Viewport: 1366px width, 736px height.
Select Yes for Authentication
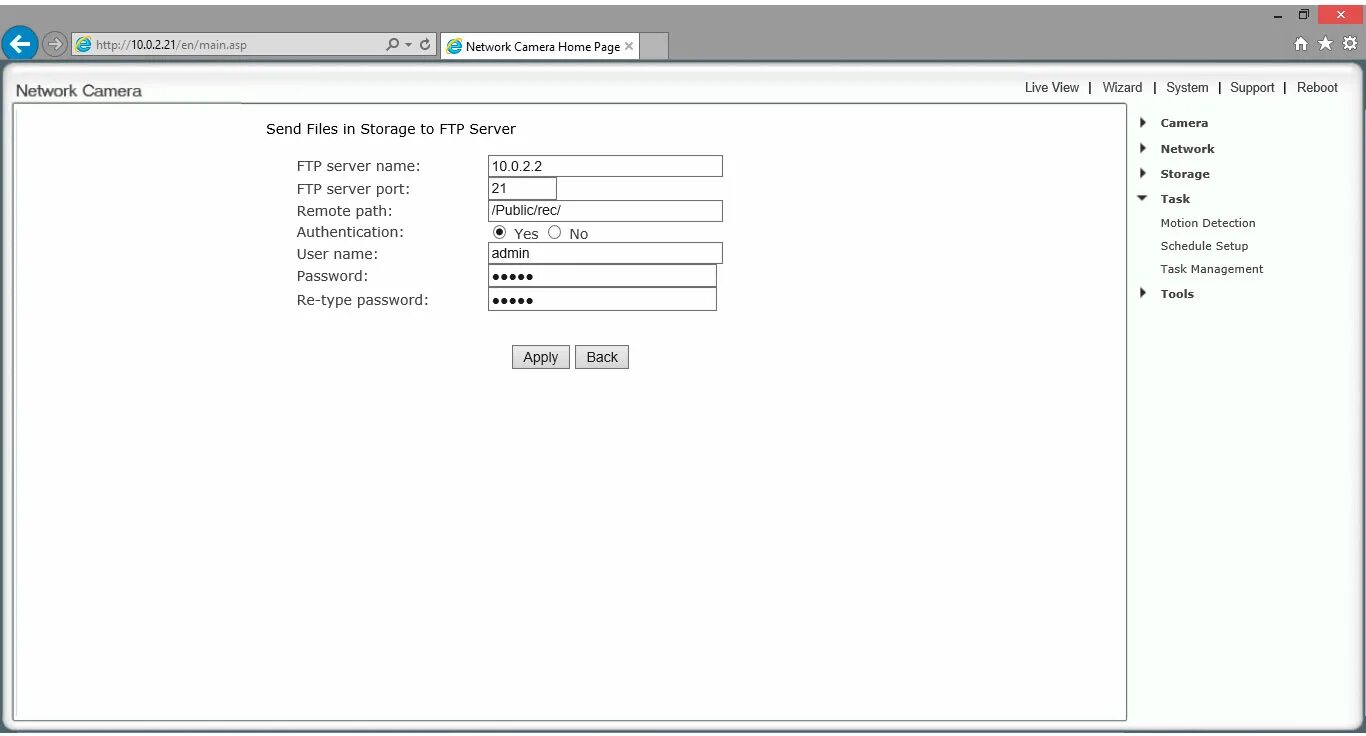(x=500, y=232)
